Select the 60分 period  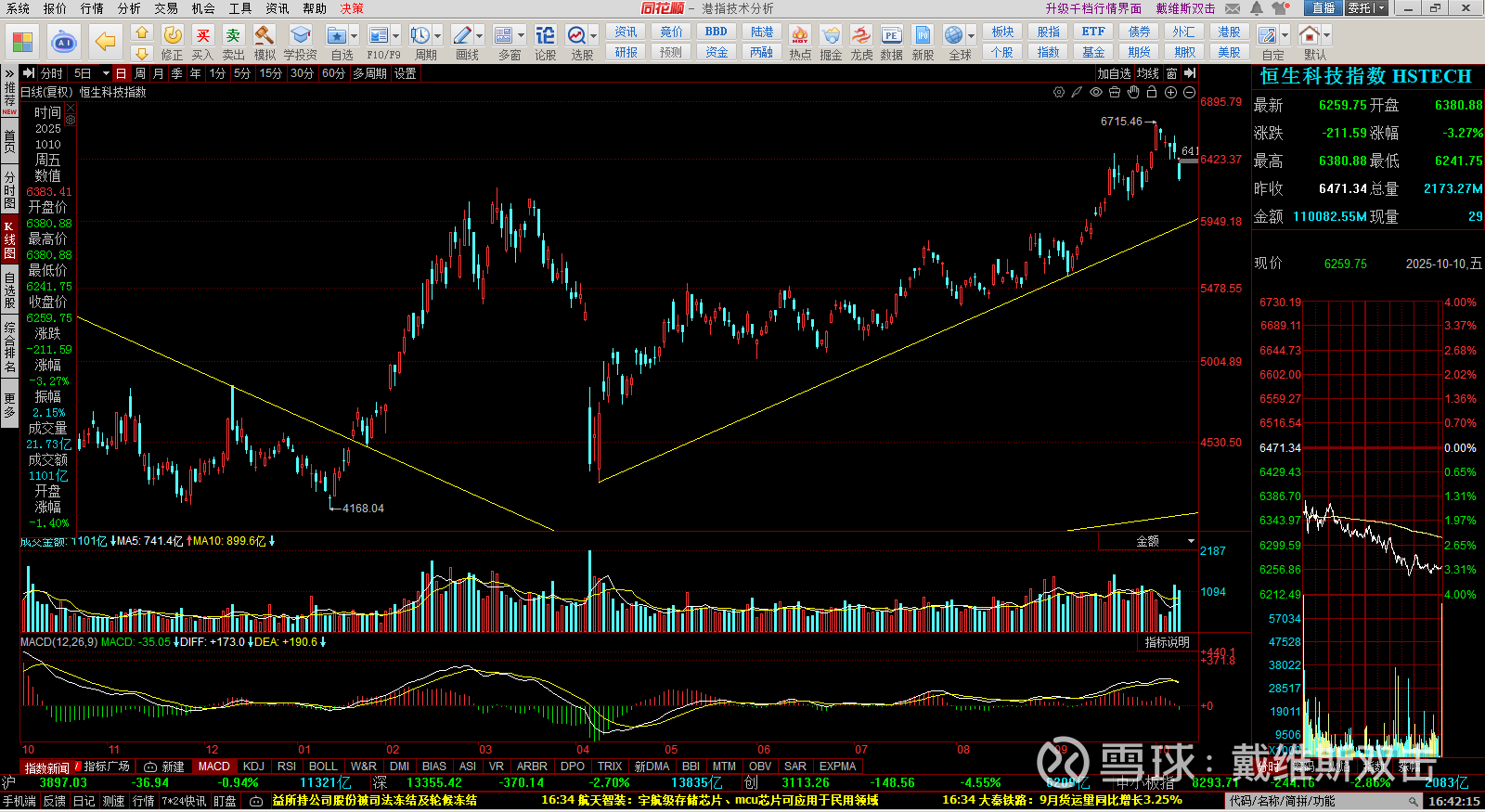pyautogui.click(x=333, y=73)
